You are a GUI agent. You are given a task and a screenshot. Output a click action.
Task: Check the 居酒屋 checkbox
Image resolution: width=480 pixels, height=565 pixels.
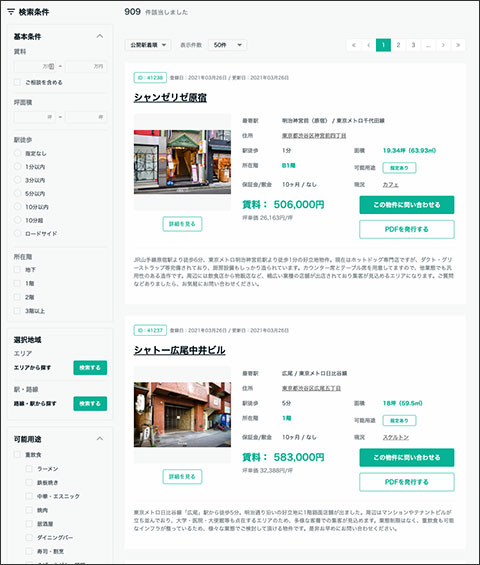(29, 524)
